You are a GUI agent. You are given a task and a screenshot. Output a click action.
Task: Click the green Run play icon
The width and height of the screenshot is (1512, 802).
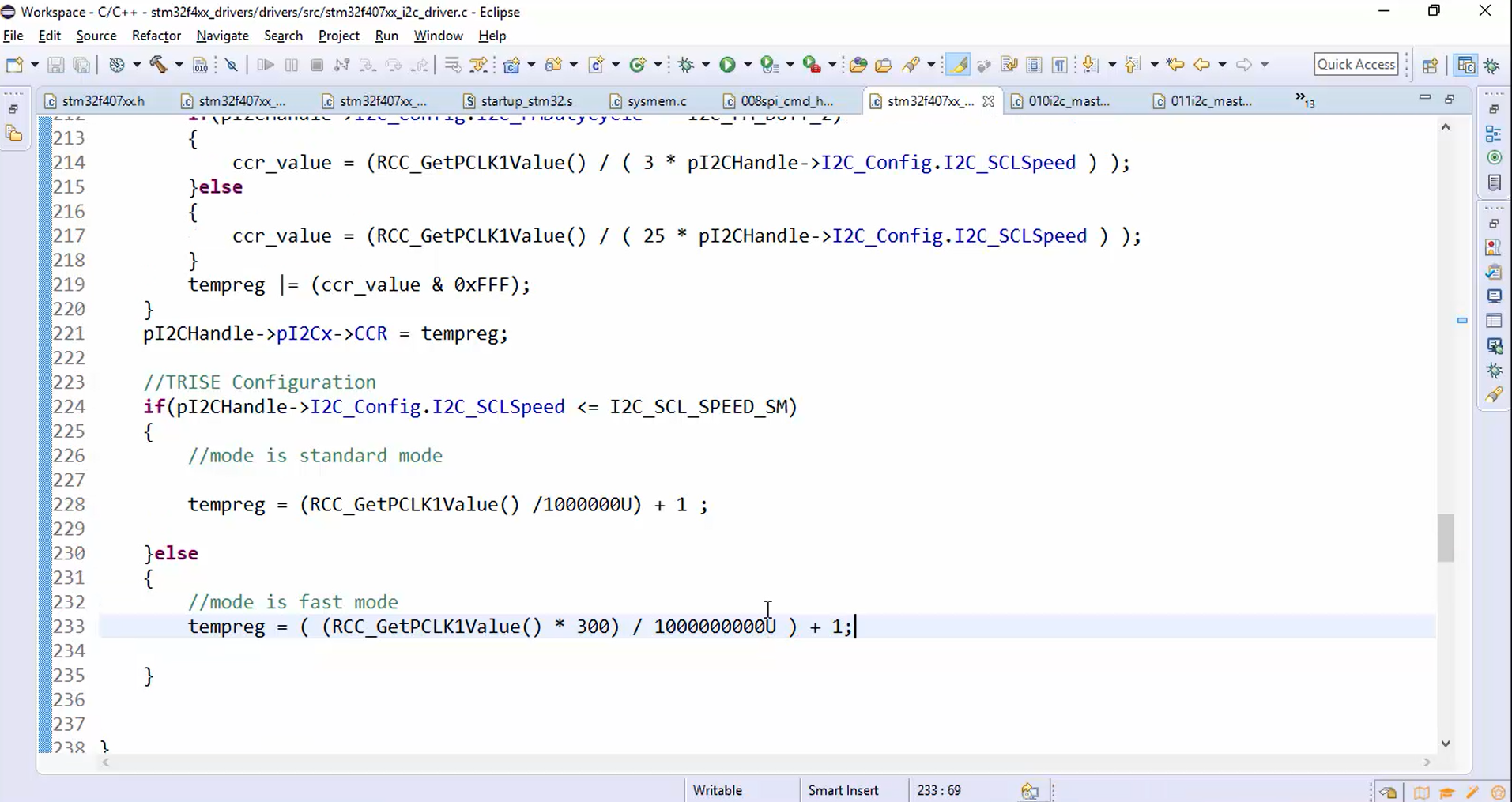click(x=727, y=65)
